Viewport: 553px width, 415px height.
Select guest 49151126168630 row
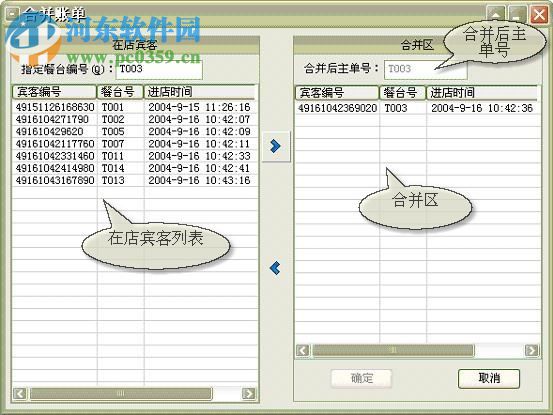click(x=134, y=107)
